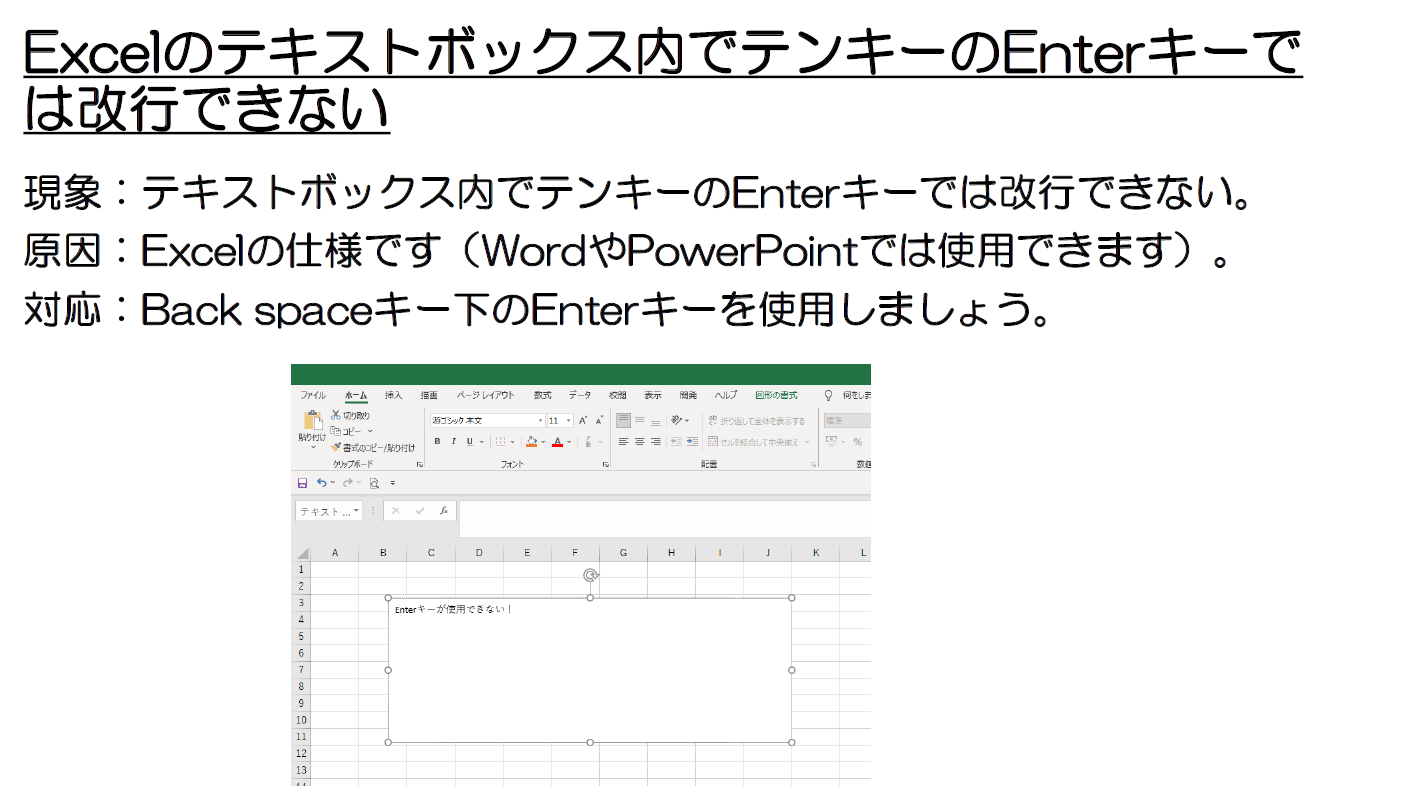The width and height of the screenshot is (1415, 796).
Task: Expand the underline style dropdown
Action: 482,441
